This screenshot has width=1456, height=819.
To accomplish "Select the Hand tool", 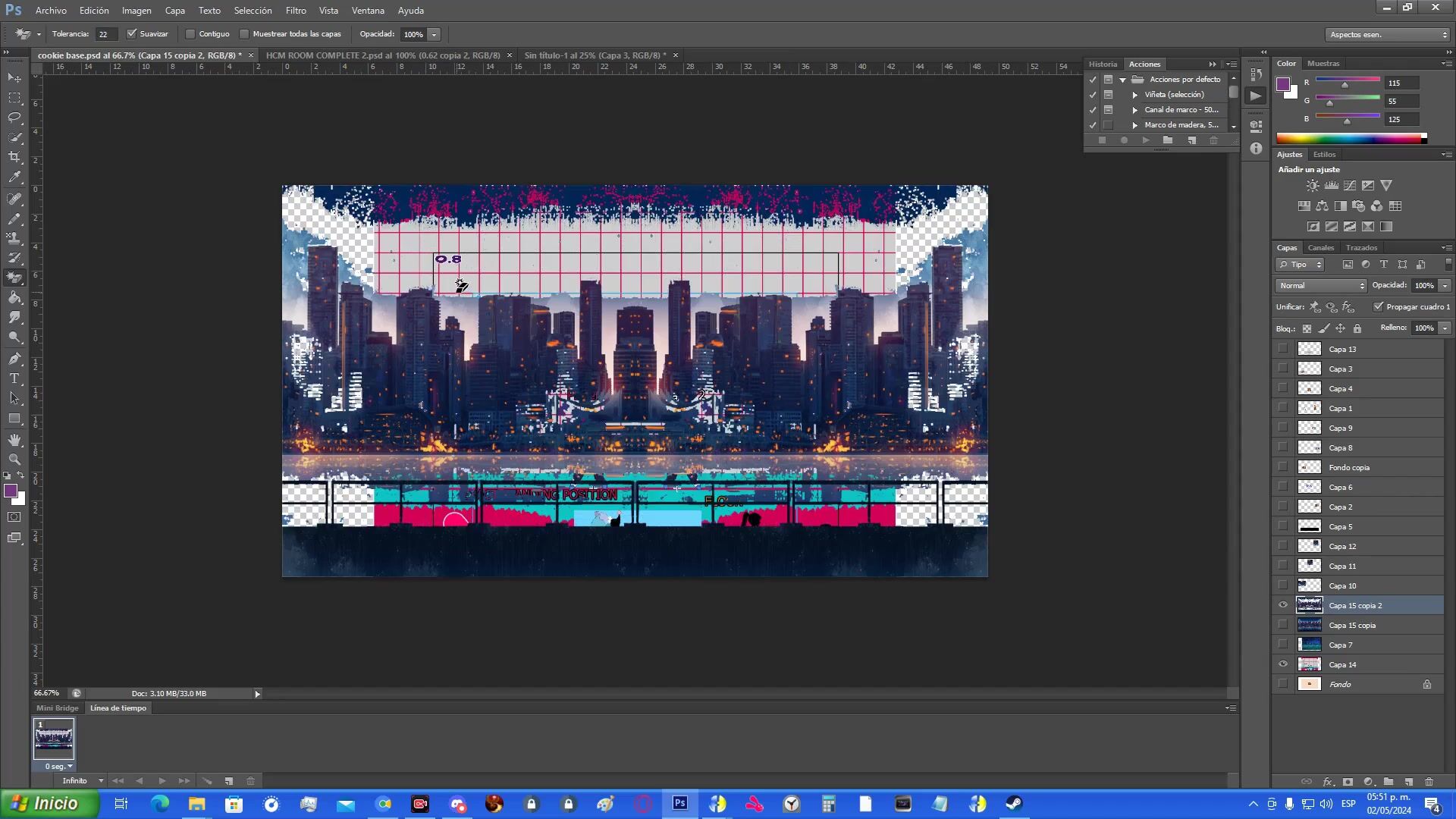I will pos(14,440).
